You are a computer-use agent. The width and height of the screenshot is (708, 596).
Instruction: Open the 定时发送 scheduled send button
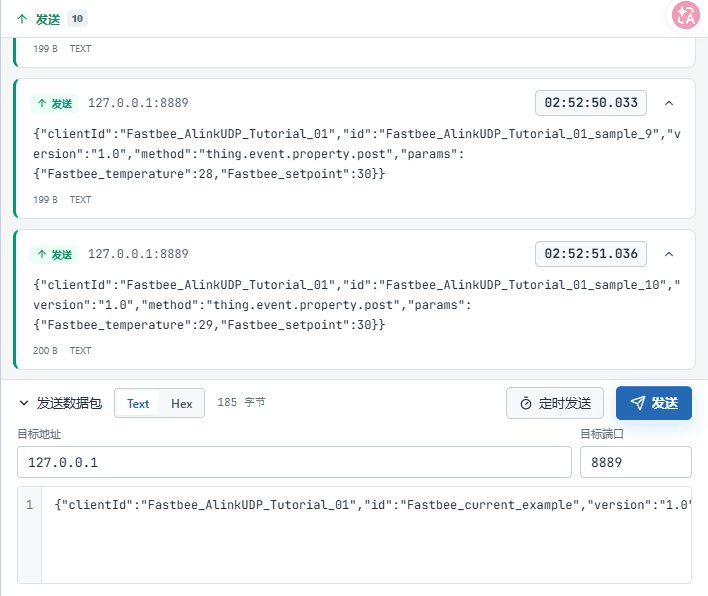[555, 403]
